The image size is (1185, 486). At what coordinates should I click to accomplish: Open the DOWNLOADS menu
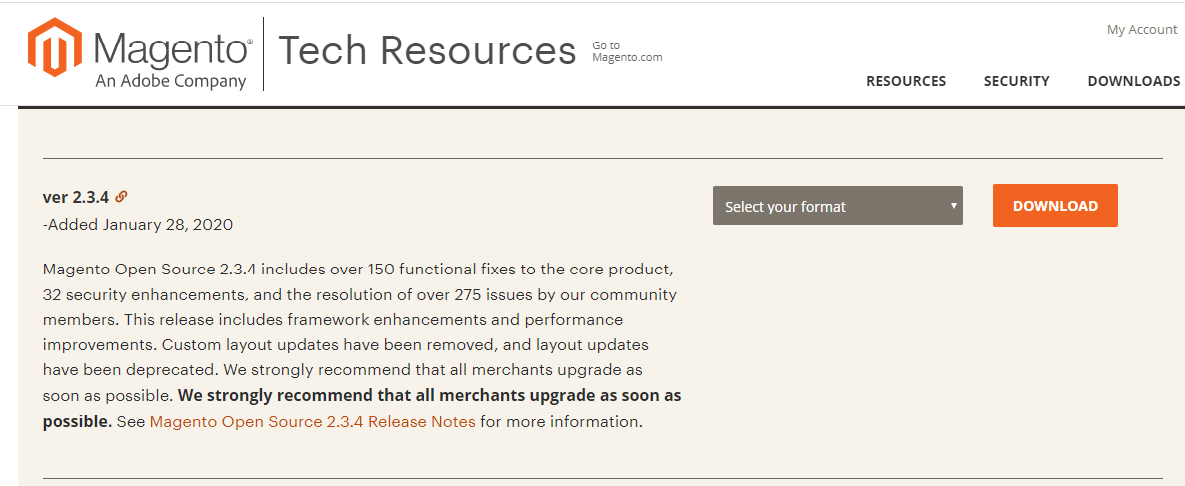1134,81
